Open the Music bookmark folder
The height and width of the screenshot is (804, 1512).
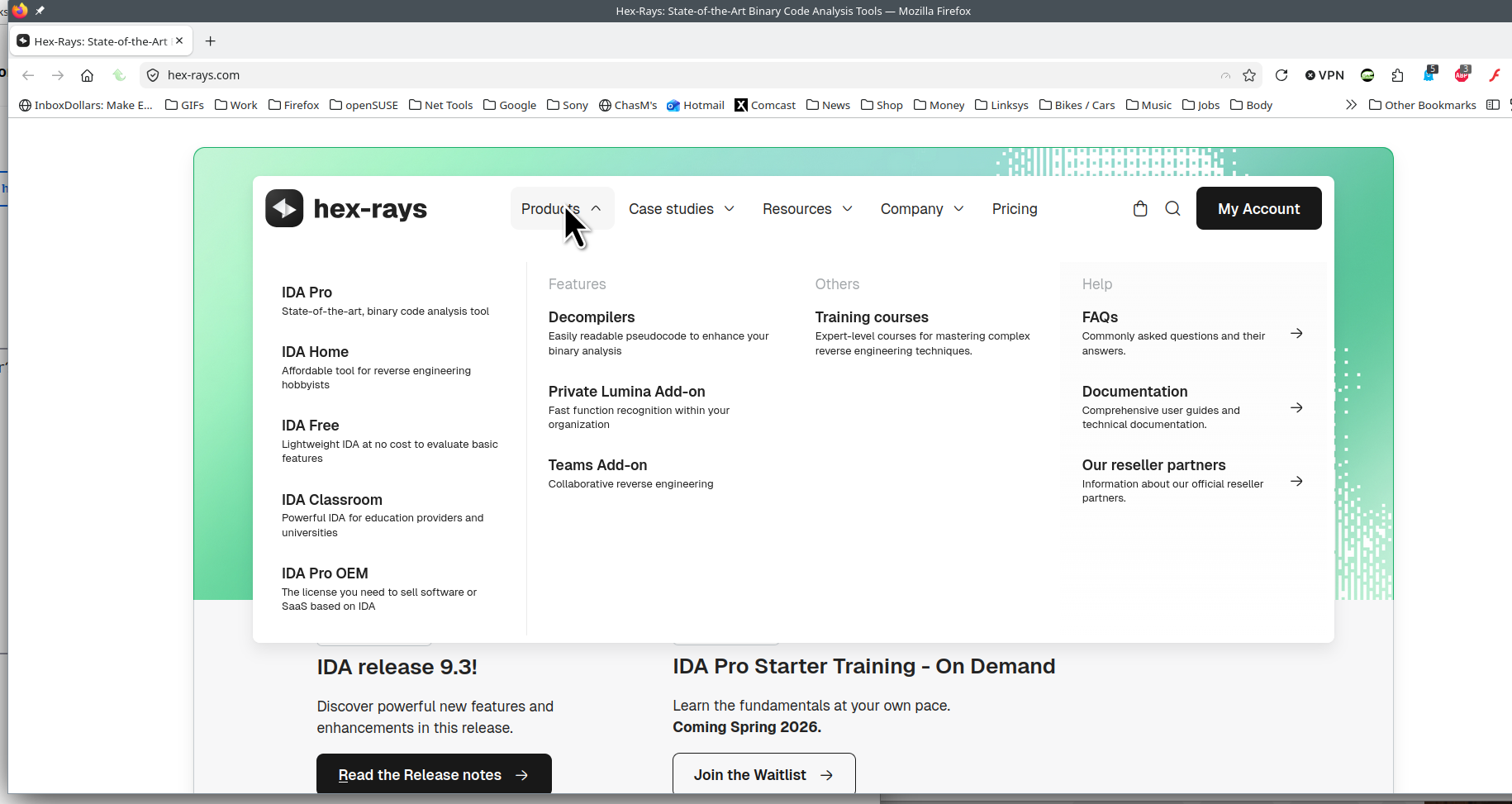coord(1148,105)
